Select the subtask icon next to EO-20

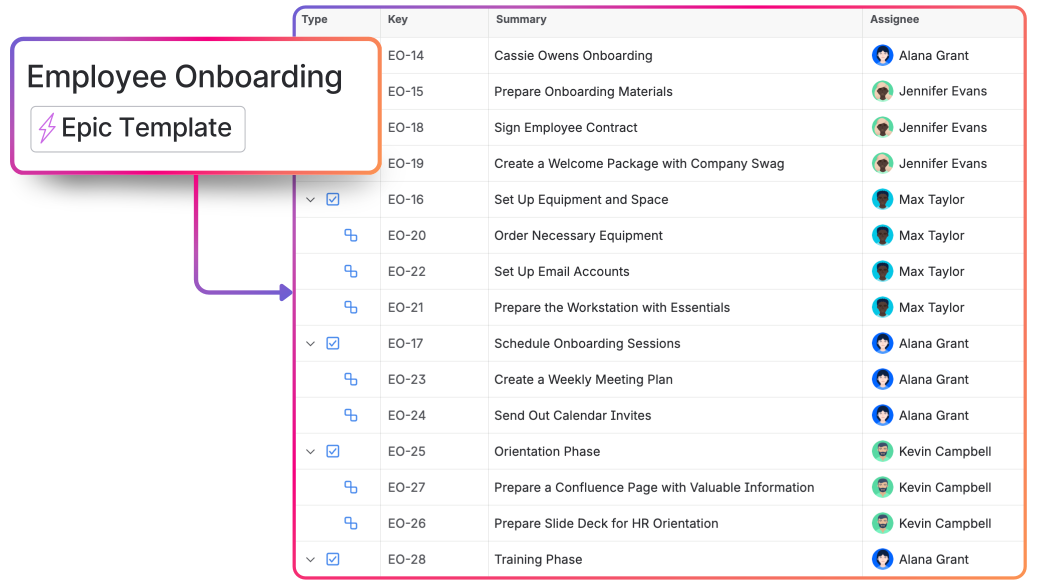pyautogui.click(x=351, y=235)
